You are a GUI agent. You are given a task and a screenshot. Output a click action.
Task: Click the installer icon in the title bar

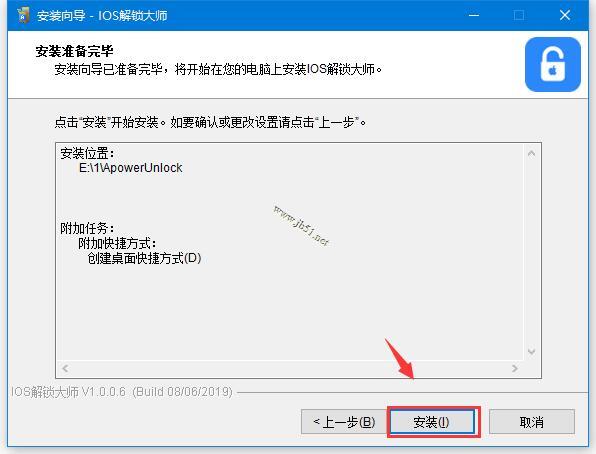click(24, 15)
